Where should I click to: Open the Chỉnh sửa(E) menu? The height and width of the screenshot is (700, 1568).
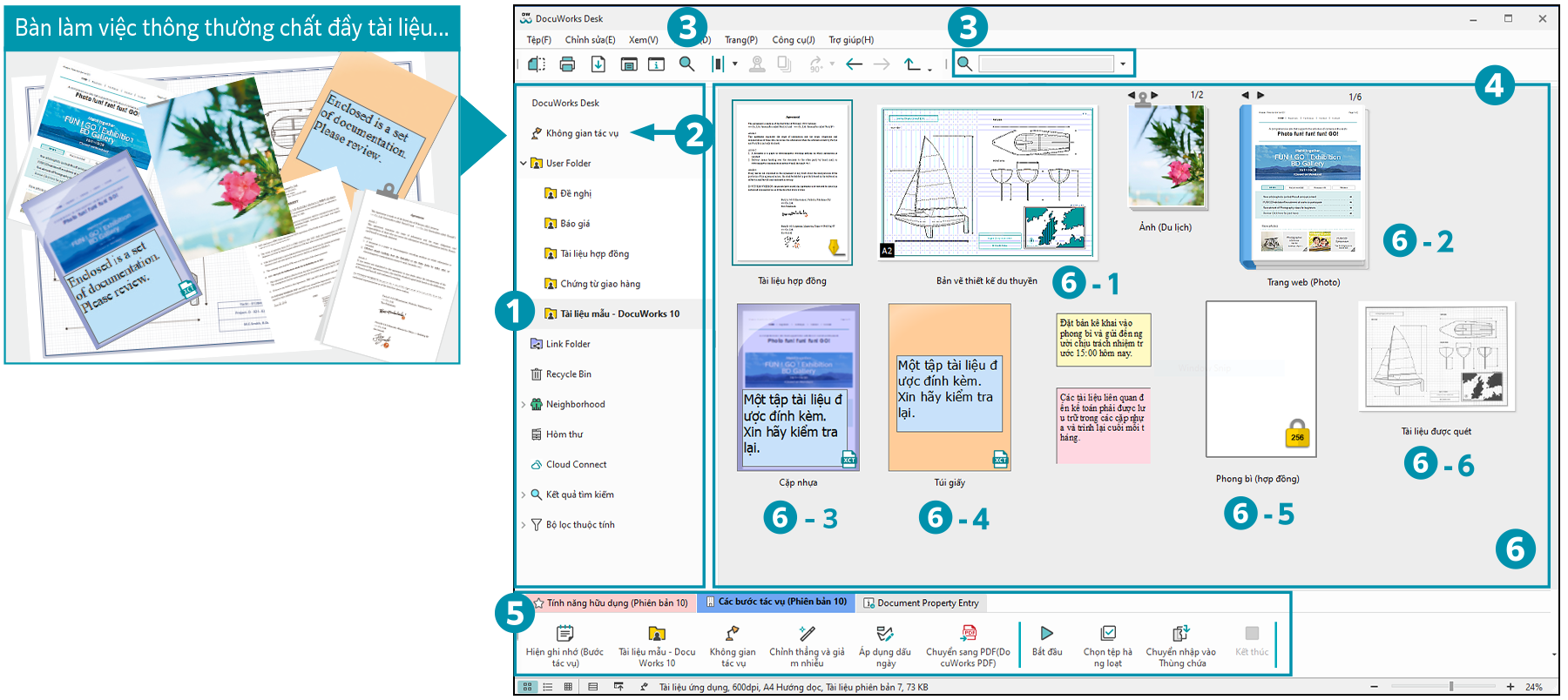pos(590,40)
